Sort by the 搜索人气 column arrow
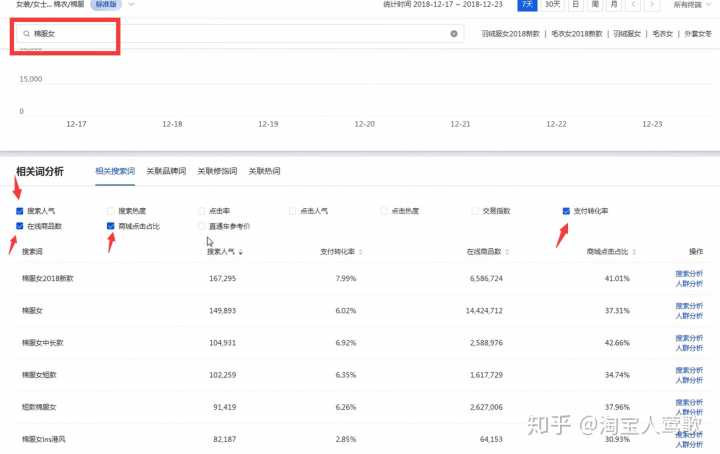Screen dimensions: 720x454 point(240,252)
